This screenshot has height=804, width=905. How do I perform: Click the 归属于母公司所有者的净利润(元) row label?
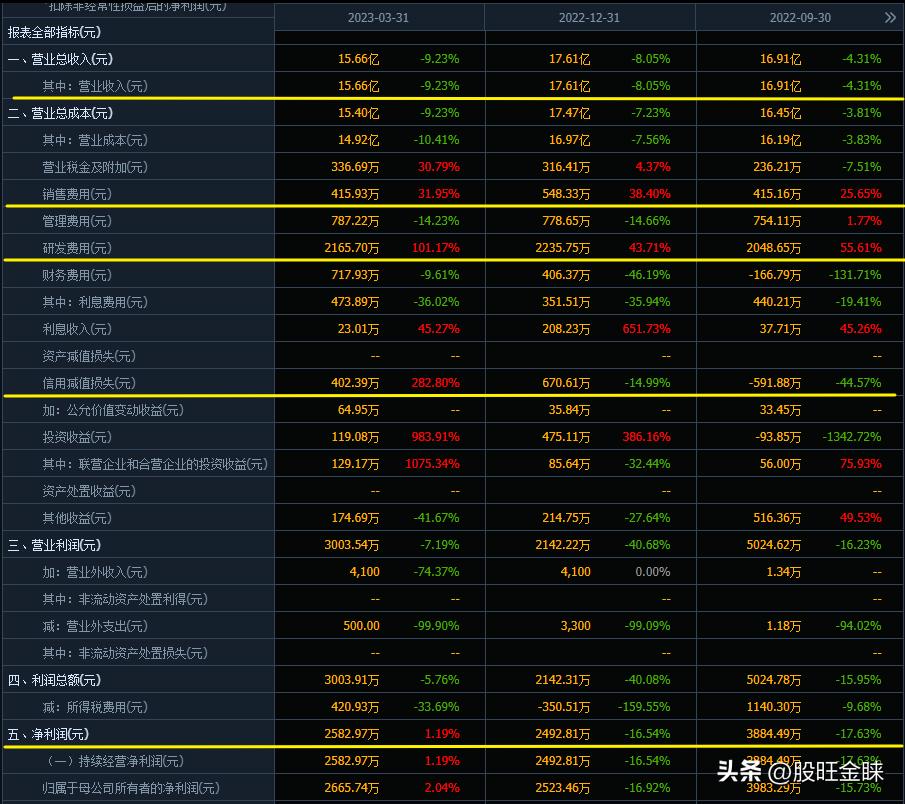pos(131,788)
